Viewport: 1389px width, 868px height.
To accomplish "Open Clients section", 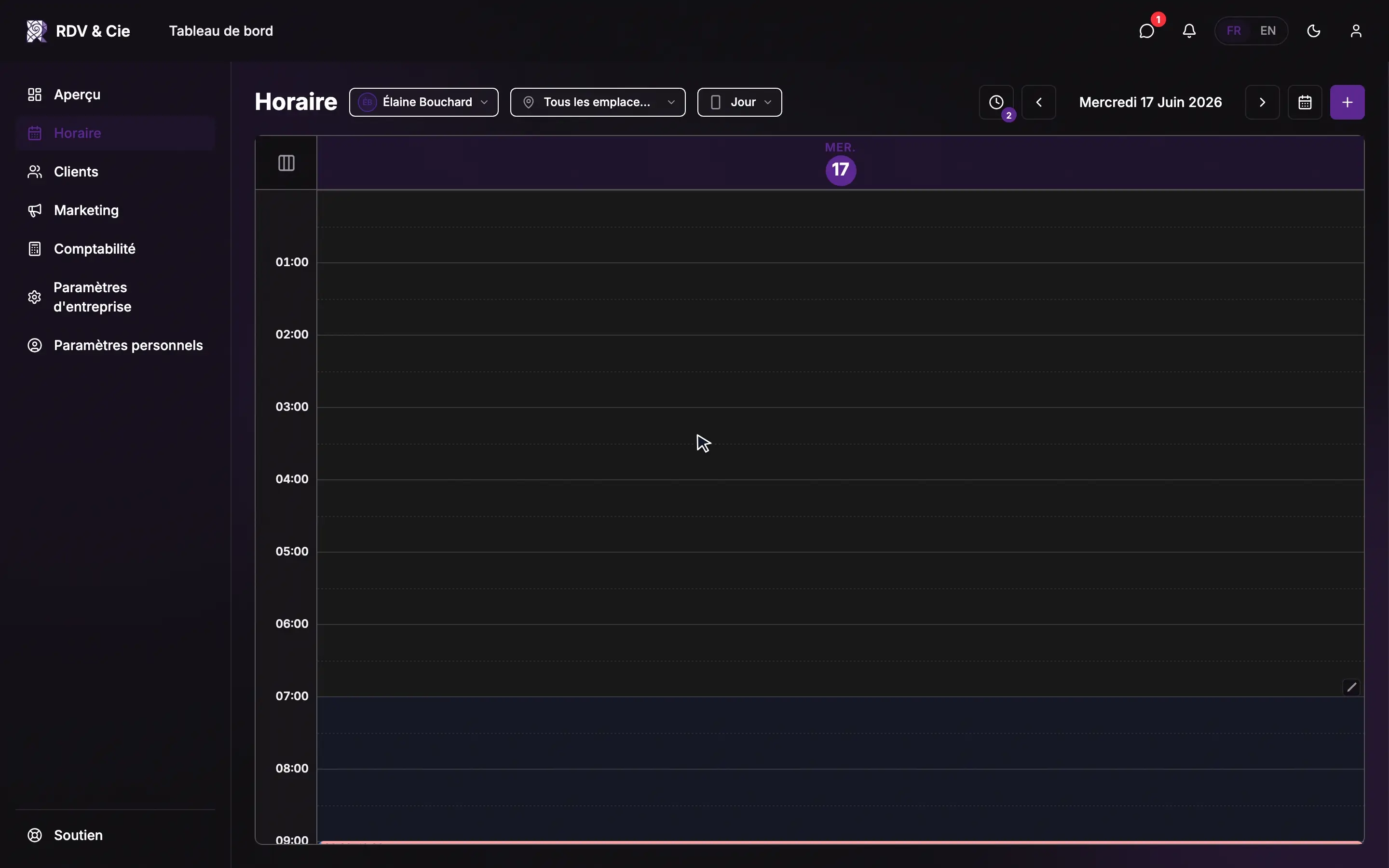I will point(115,172).
